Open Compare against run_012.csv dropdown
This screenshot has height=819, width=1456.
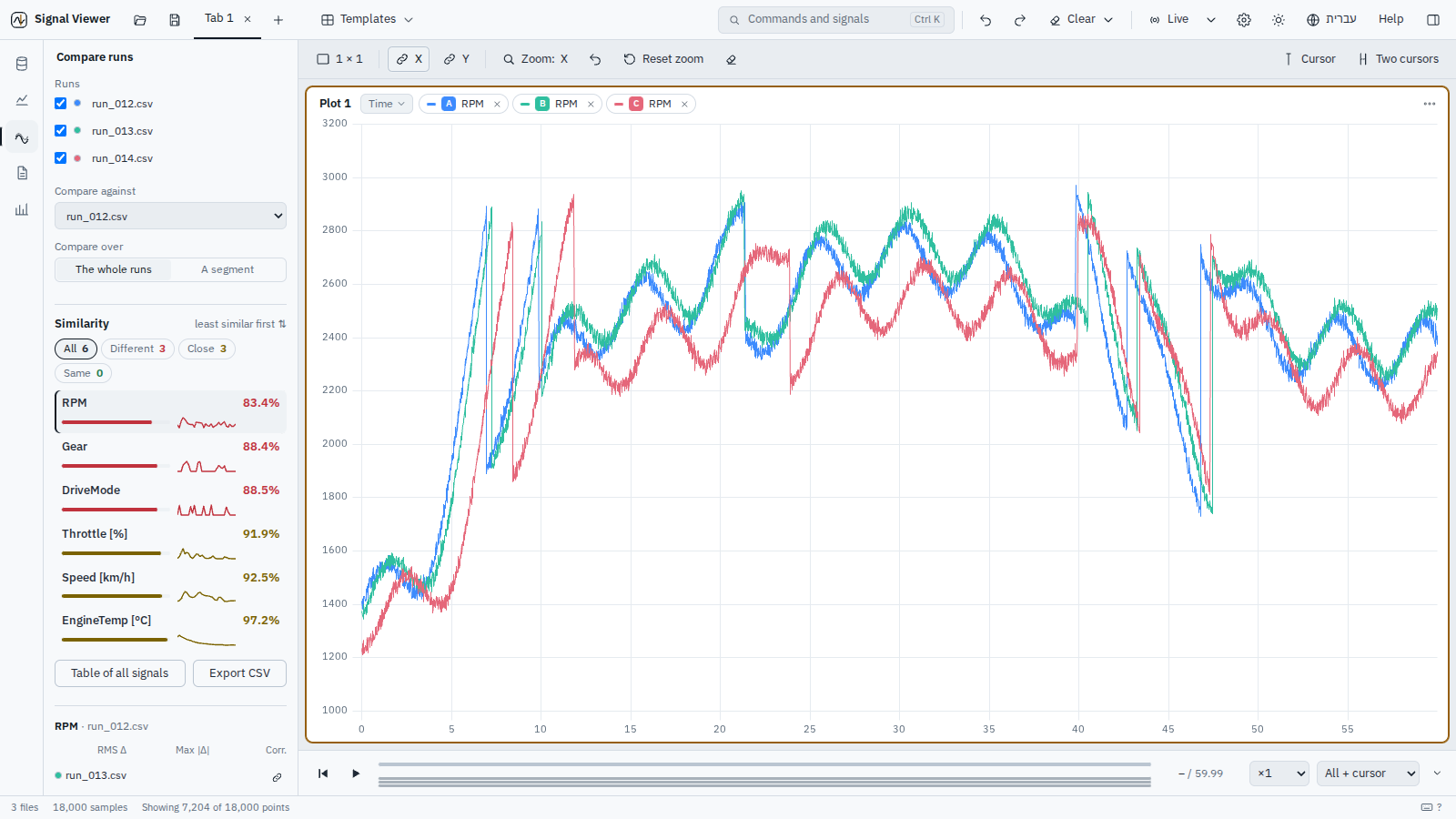click(x=170, y=216)
